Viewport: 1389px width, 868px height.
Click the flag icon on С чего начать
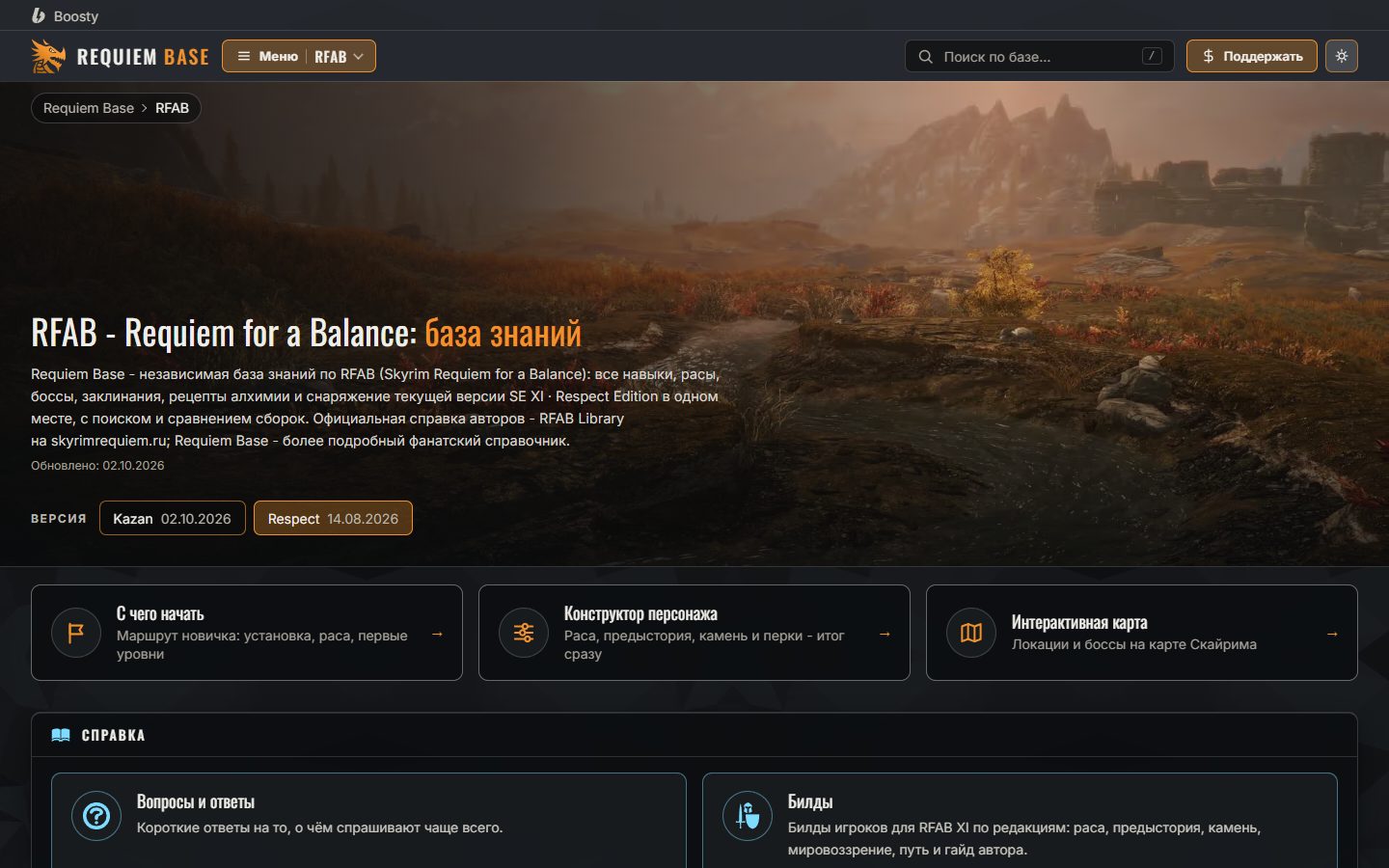76,633
